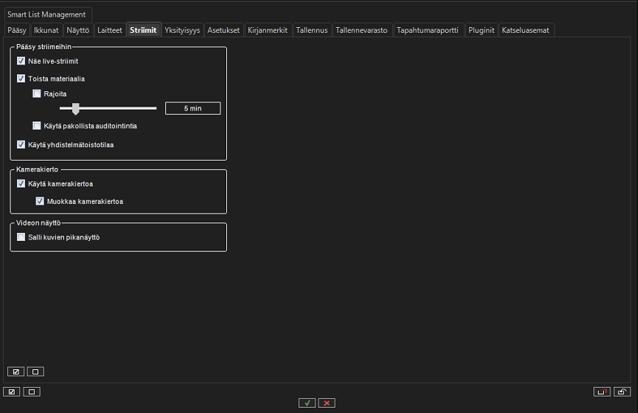The image size is (638, 413).
Task: Go to the Asetukset tab
Action: pyautogui.click(x=223, y=30)
